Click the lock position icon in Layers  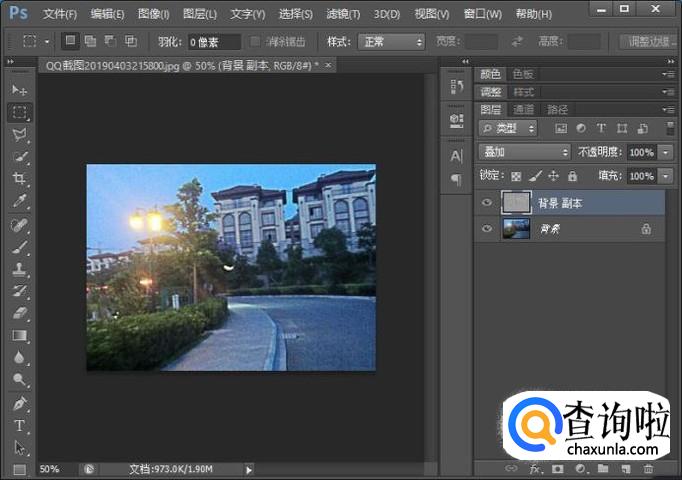pos(553,176)
